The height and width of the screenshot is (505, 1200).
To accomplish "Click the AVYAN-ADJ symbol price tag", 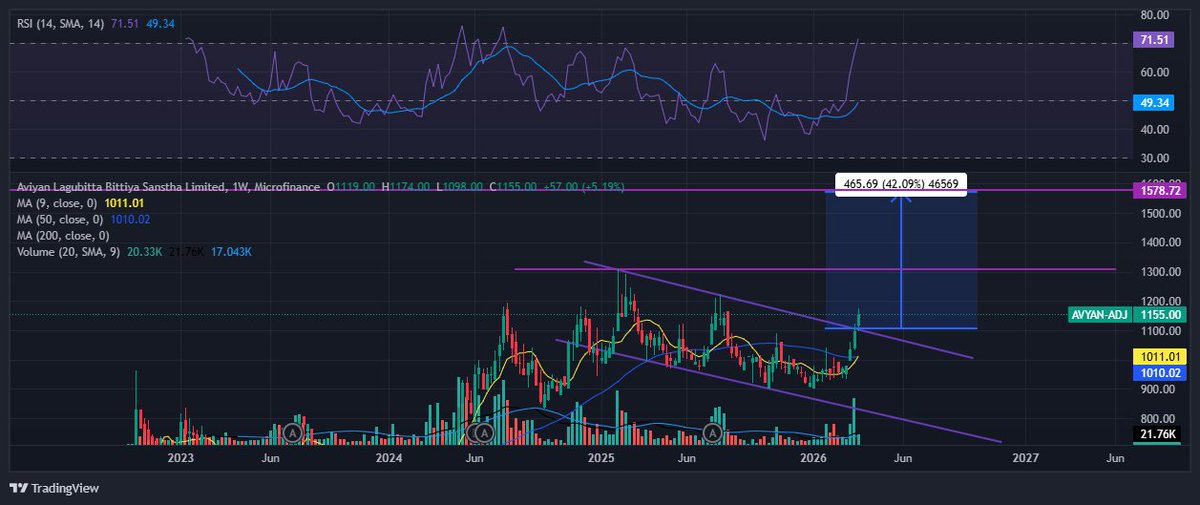I will 1101,314.
